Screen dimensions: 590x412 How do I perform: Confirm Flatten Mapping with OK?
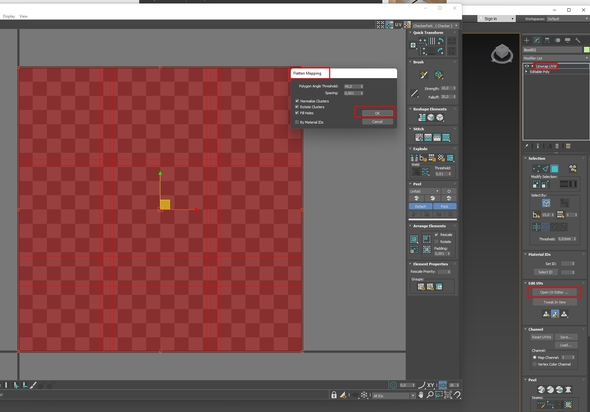377,113
